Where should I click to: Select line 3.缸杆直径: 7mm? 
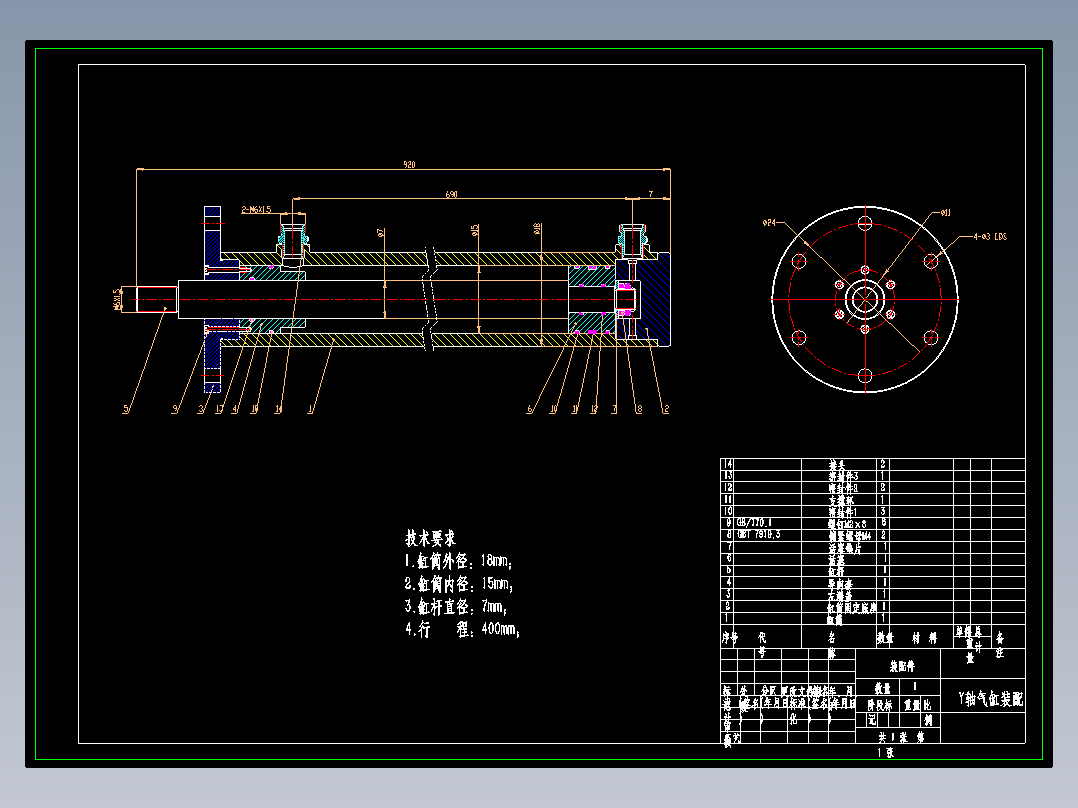point(456,607)
